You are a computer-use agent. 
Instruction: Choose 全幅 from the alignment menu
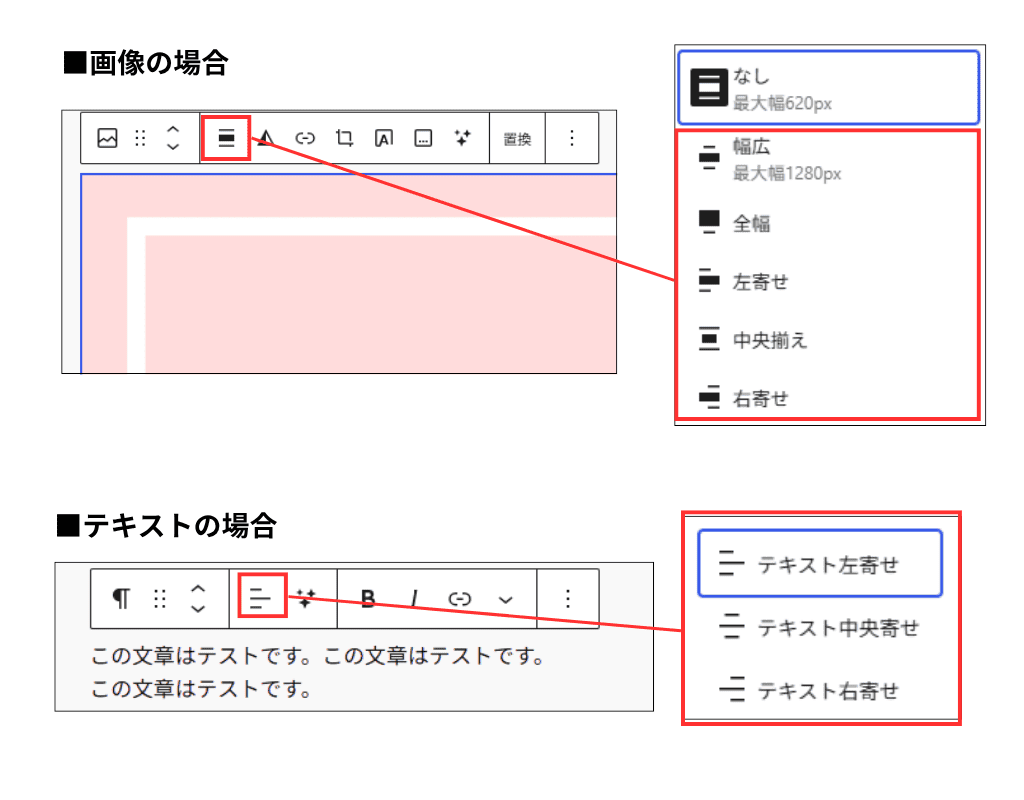point(750,222)
